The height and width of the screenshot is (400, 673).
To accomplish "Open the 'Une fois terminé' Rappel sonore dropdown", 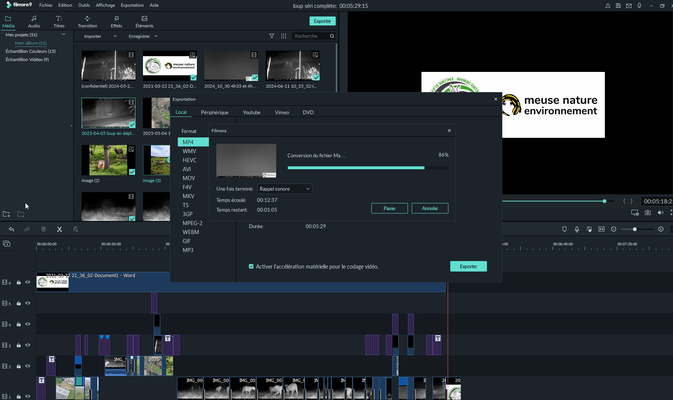I will pos(284,189).
